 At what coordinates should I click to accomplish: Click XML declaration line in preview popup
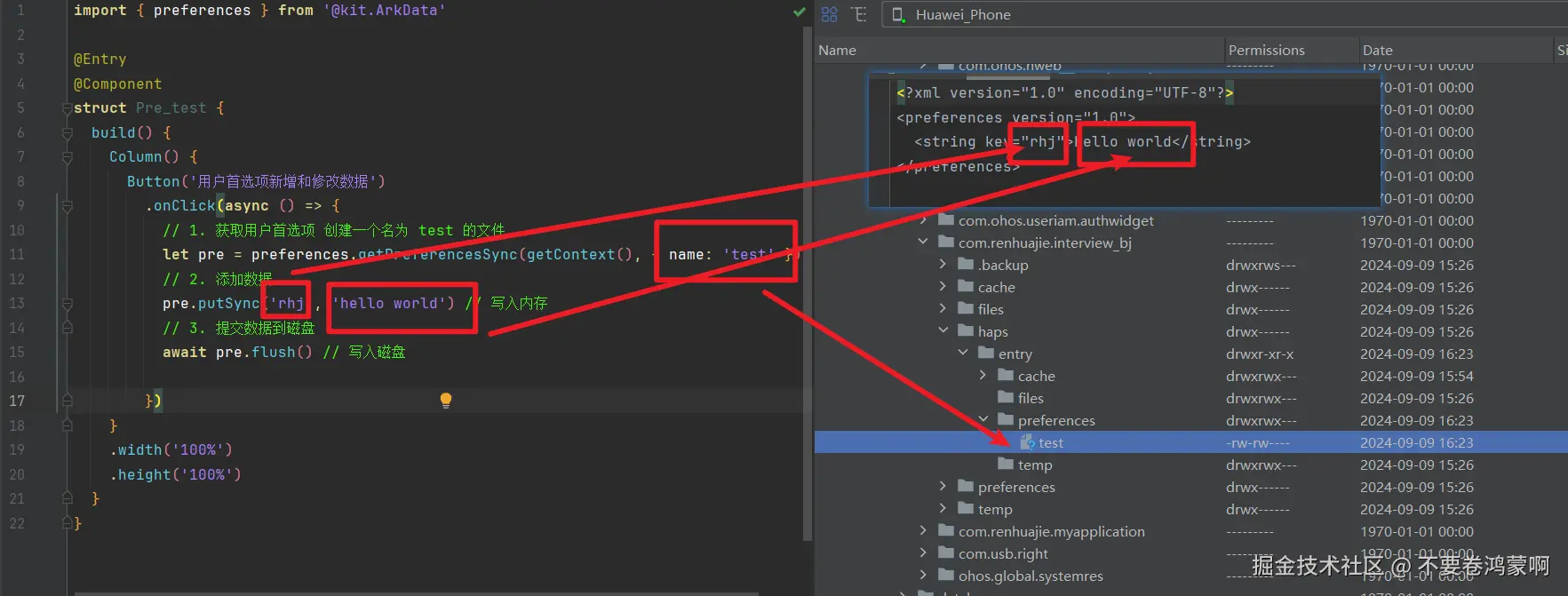(x=1064, y=92)
